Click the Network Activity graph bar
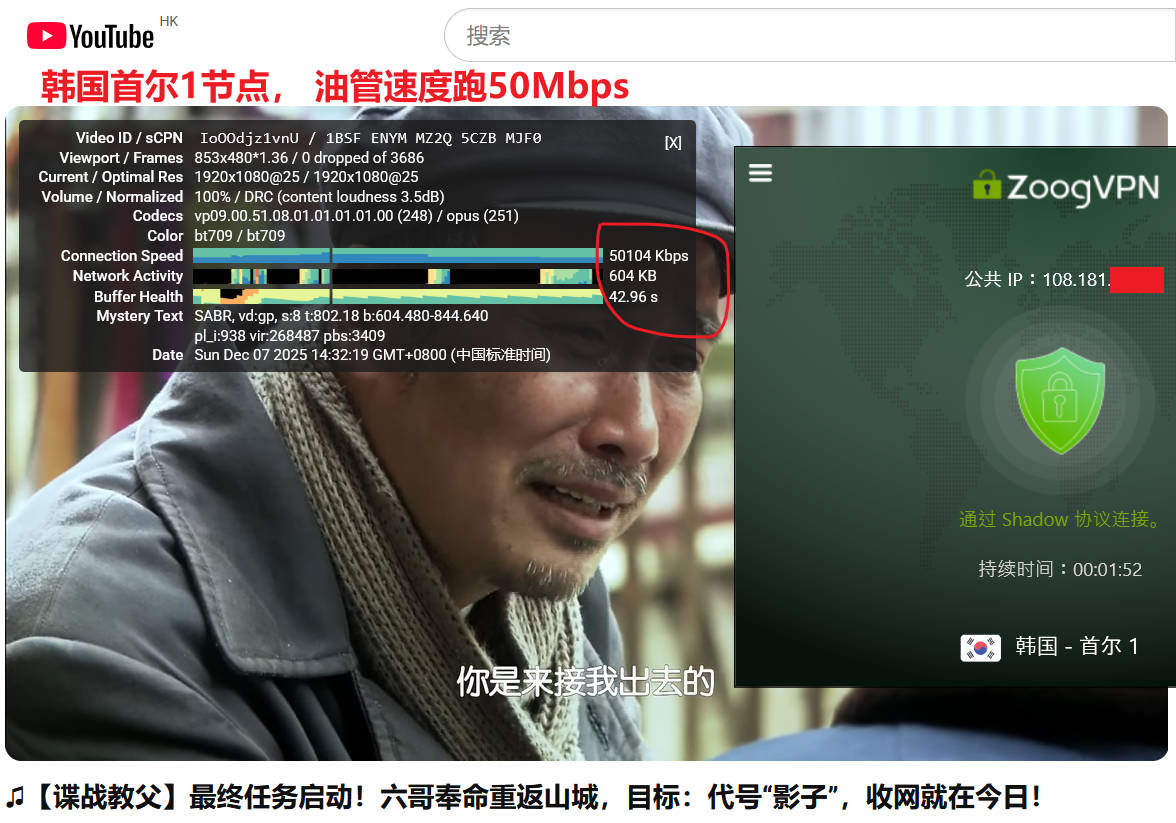This screenshot has width=1176, height=823. pyautogui.click(x=397, y=276)
